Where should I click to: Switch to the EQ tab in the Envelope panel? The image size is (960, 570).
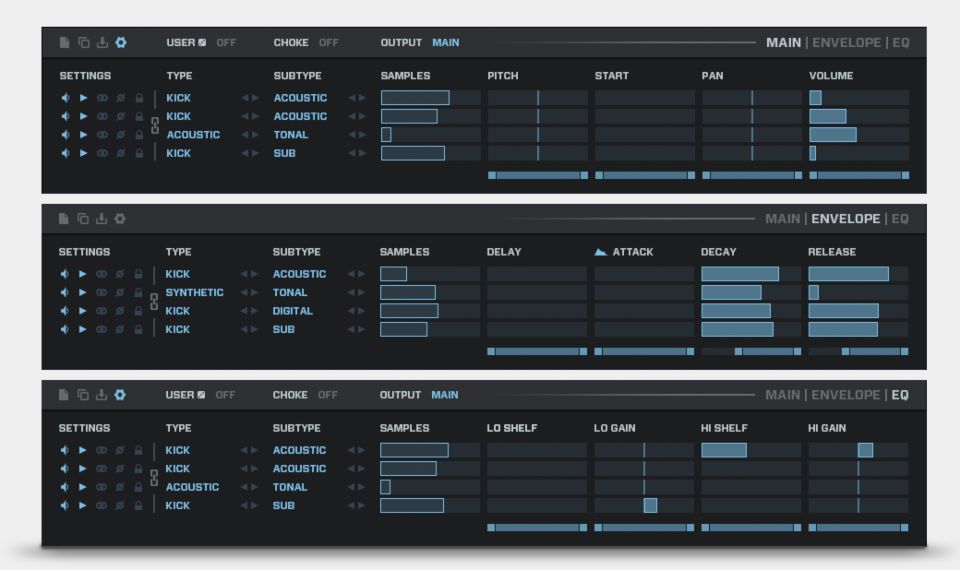[900, 218]
